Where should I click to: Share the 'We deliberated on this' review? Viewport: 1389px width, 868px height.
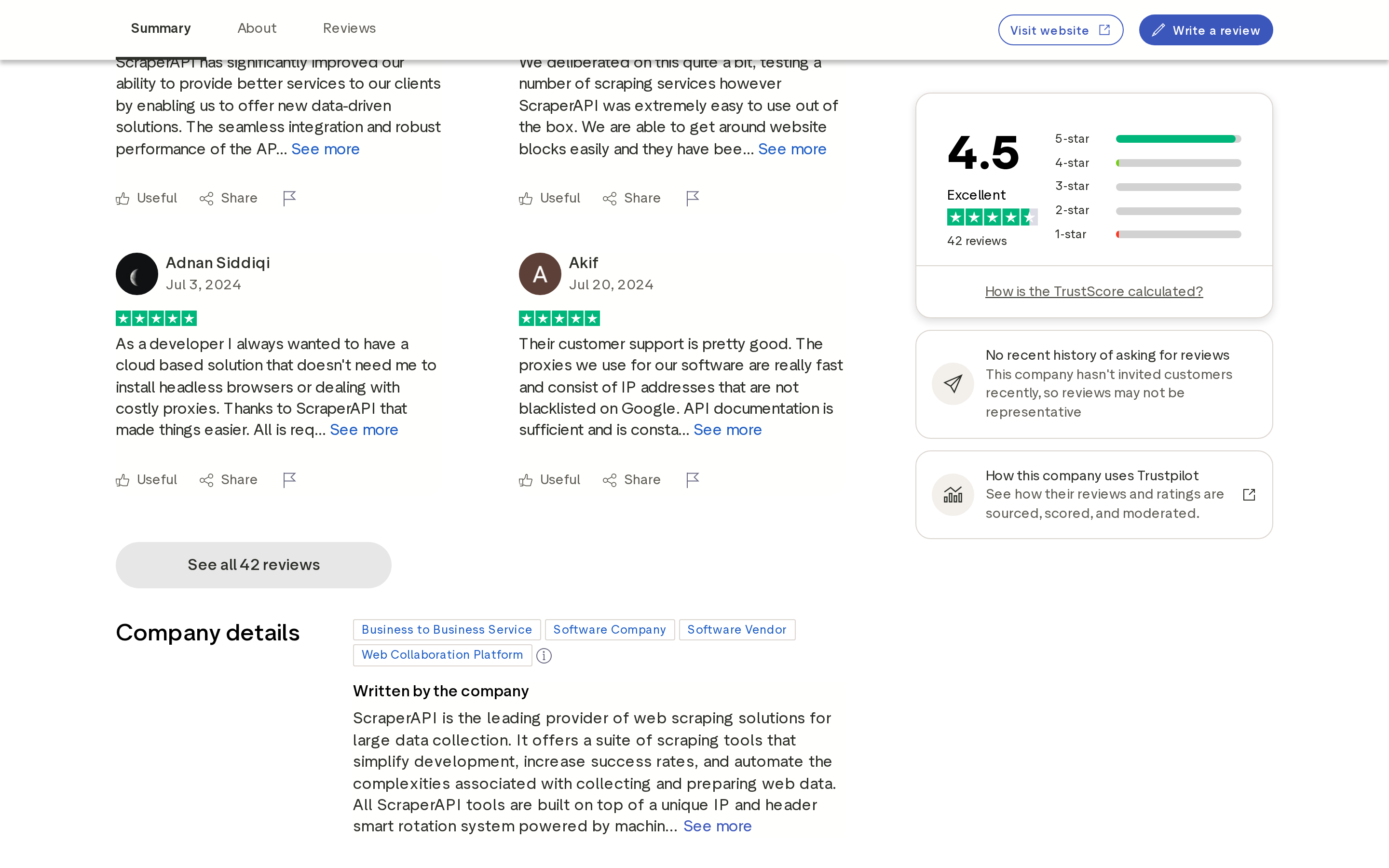631,198
